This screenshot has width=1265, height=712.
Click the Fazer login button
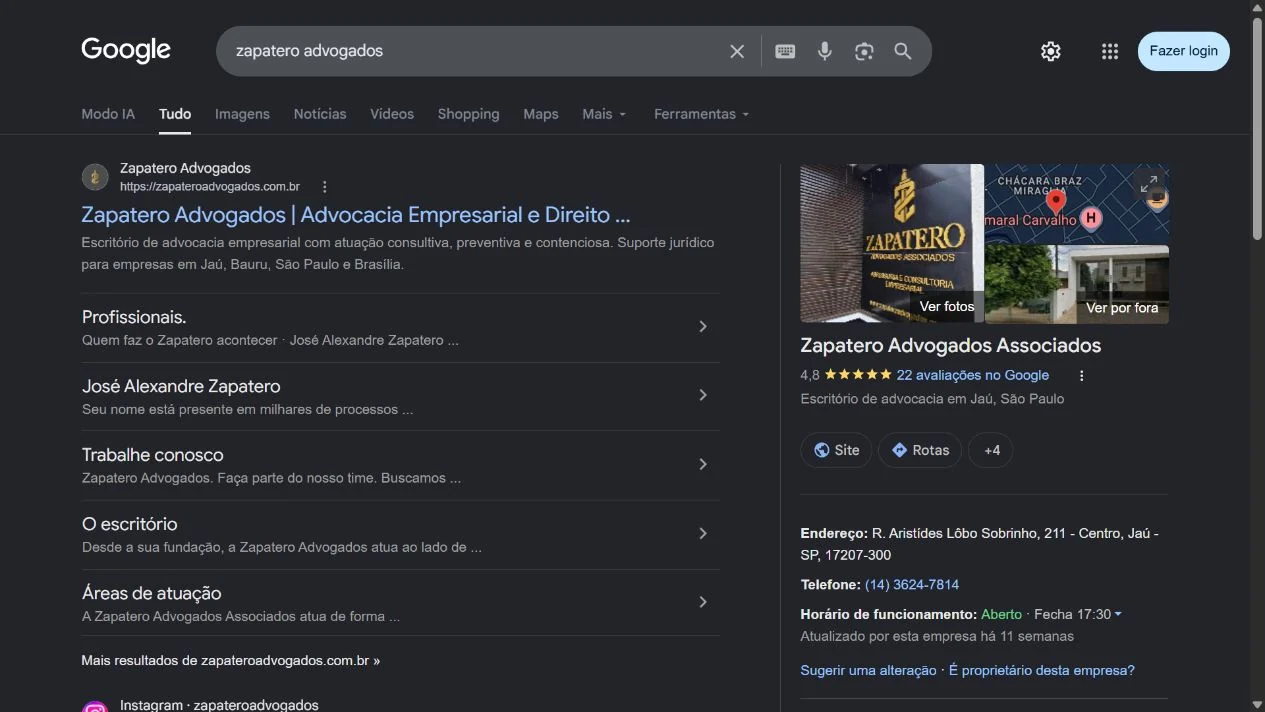point(1184,51)
